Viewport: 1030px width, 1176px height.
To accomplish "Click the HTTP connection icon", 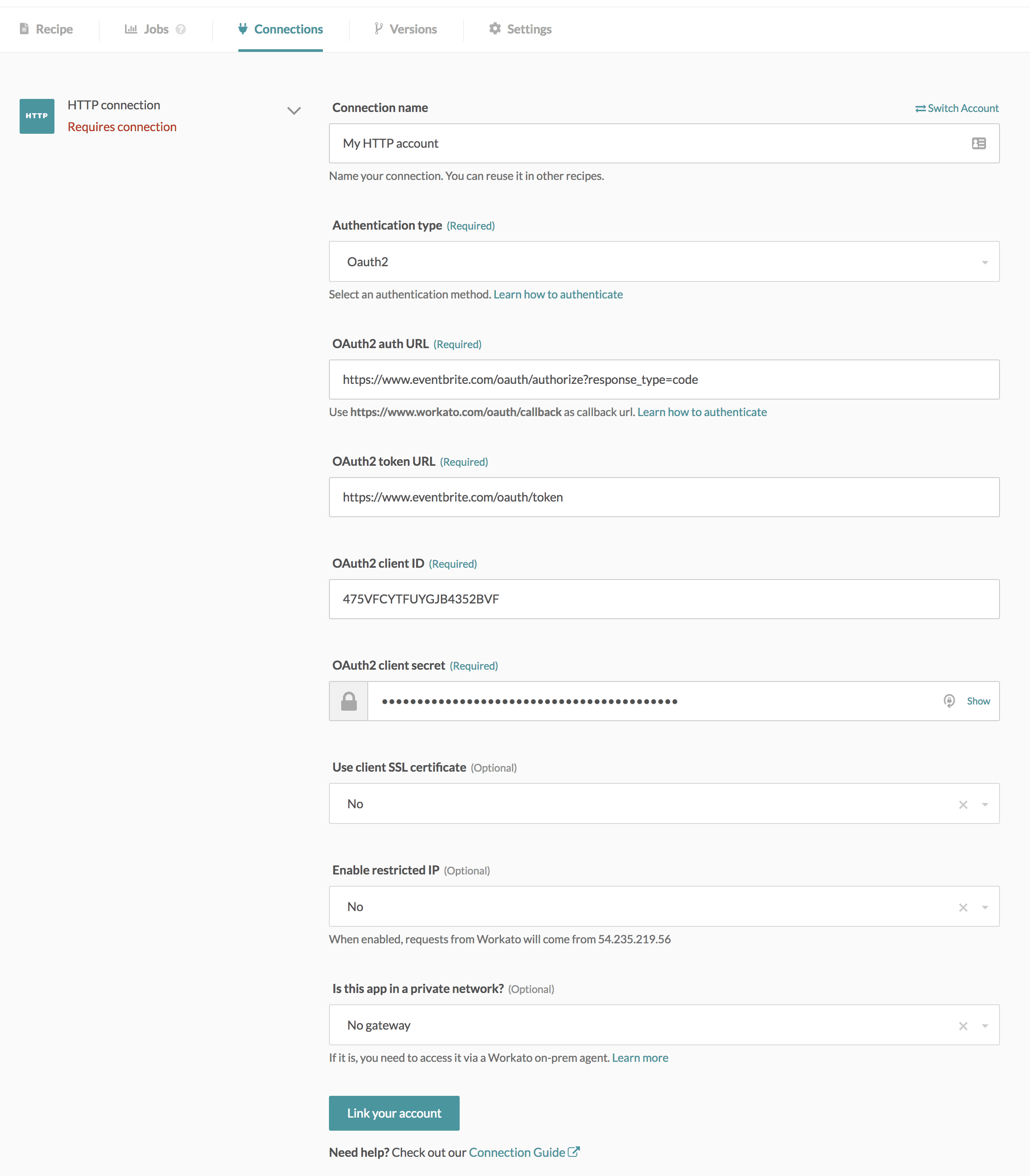I will pyautogui.click(x=36, y=115).
